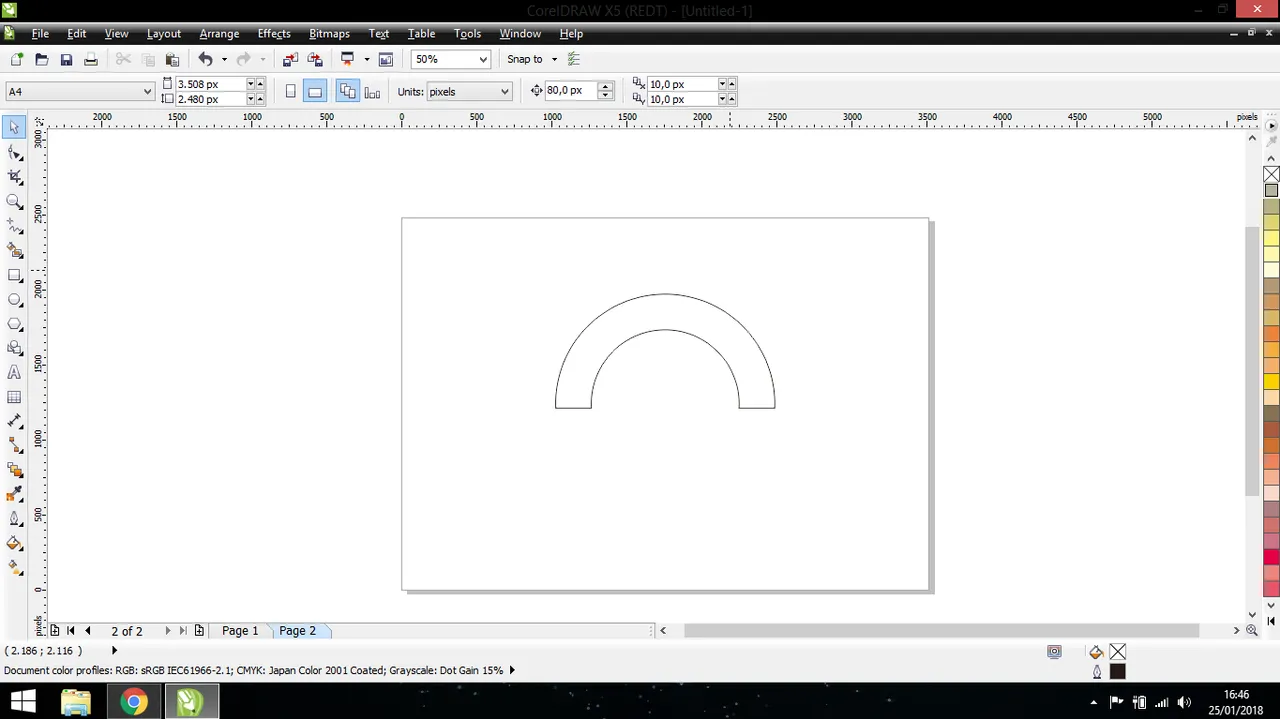Add a page after the last
1280x719 pixels.
pos(199,630)
